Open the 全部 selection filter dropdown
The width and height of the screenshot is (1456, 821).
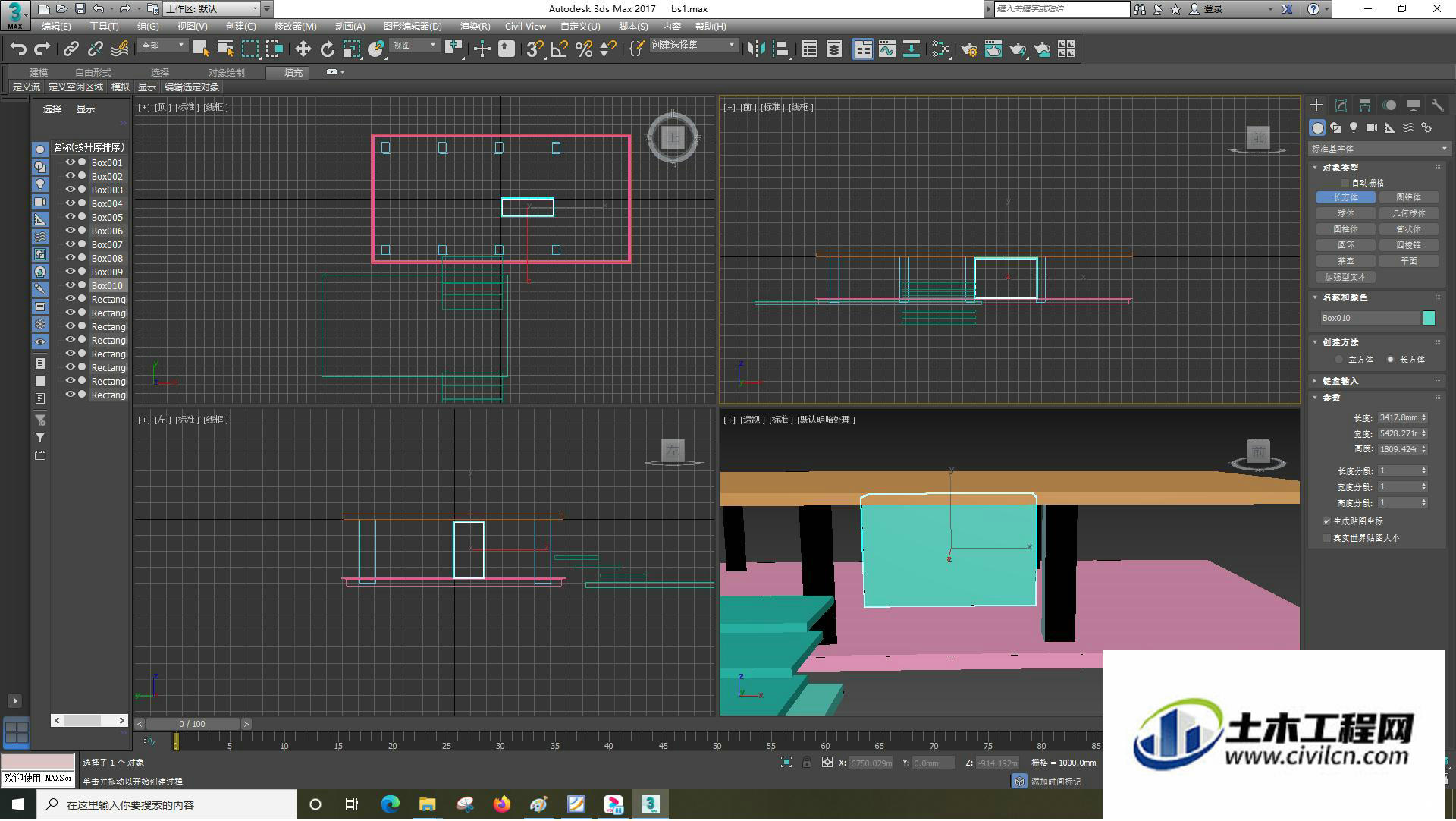point(162,46)
